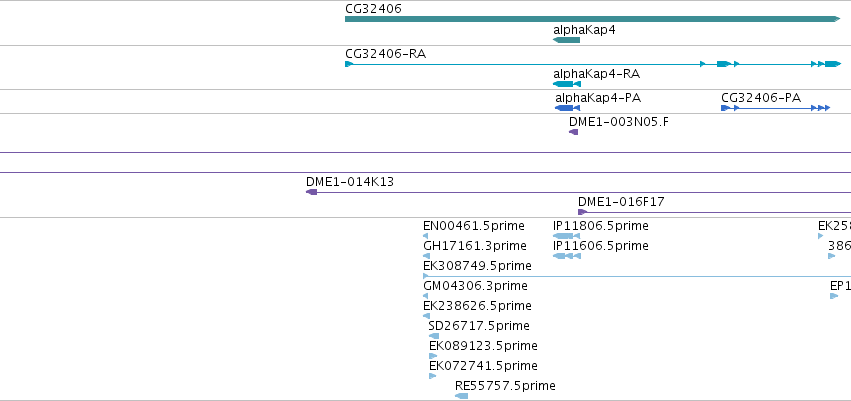Click the EK072741.5prime label
This screenshot has height=401, width=851.
483,365
